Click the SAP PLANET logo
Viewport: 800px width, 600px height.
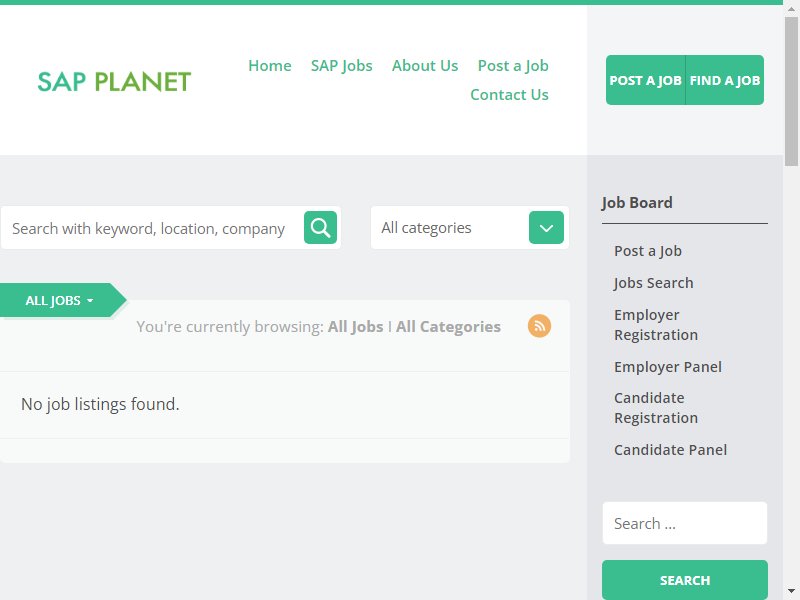[114, 82]
